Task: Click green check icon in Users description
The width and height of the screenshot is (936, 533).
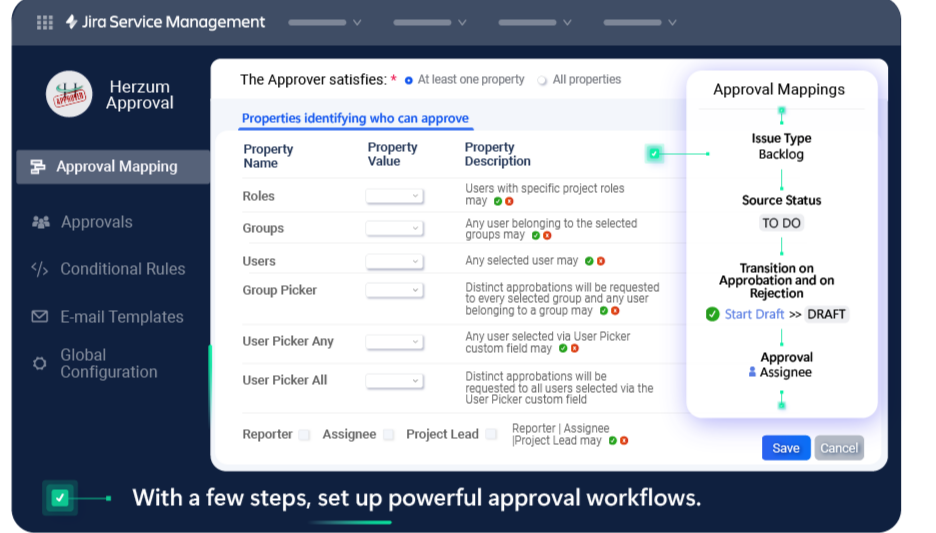Action: (589, 261)
